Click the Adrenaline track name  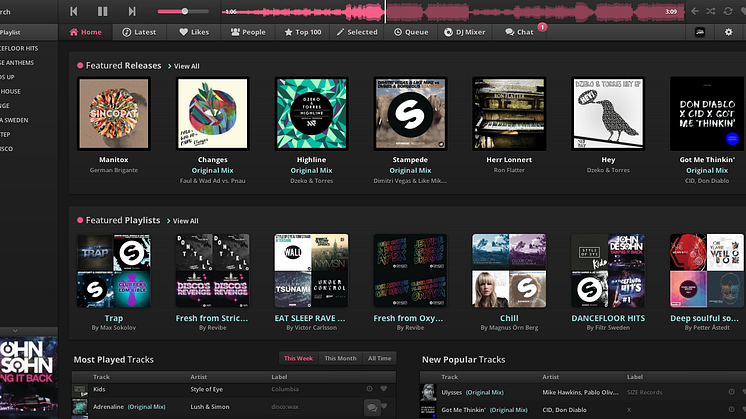tap(108, 407)
